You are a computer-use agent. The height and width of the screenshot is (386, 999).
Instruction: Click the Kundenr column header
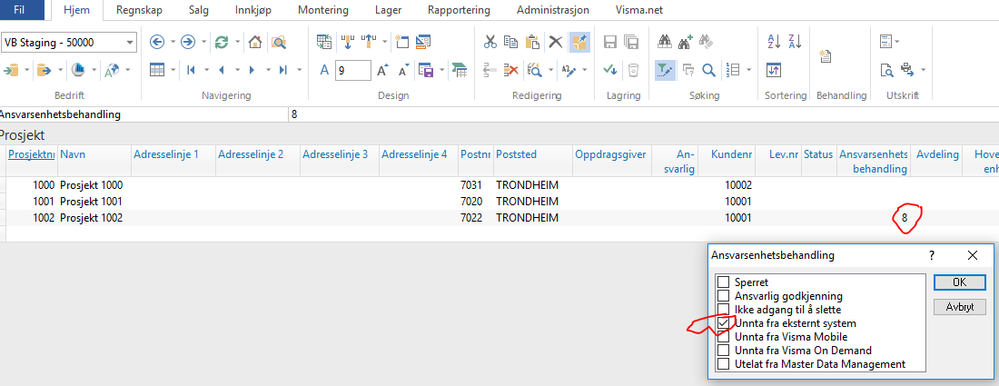(732, 154)
